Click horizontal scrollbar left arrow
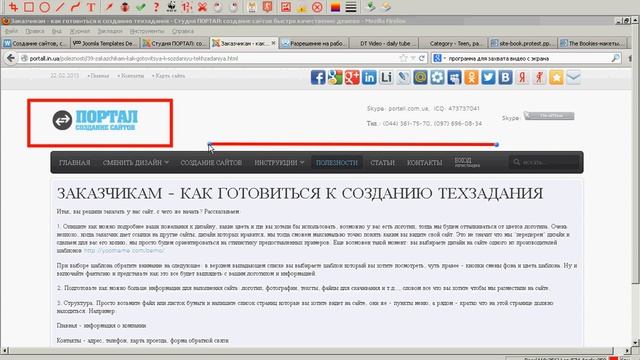Image resolution: width=640 pixels, height=360 pixels. 4,351
